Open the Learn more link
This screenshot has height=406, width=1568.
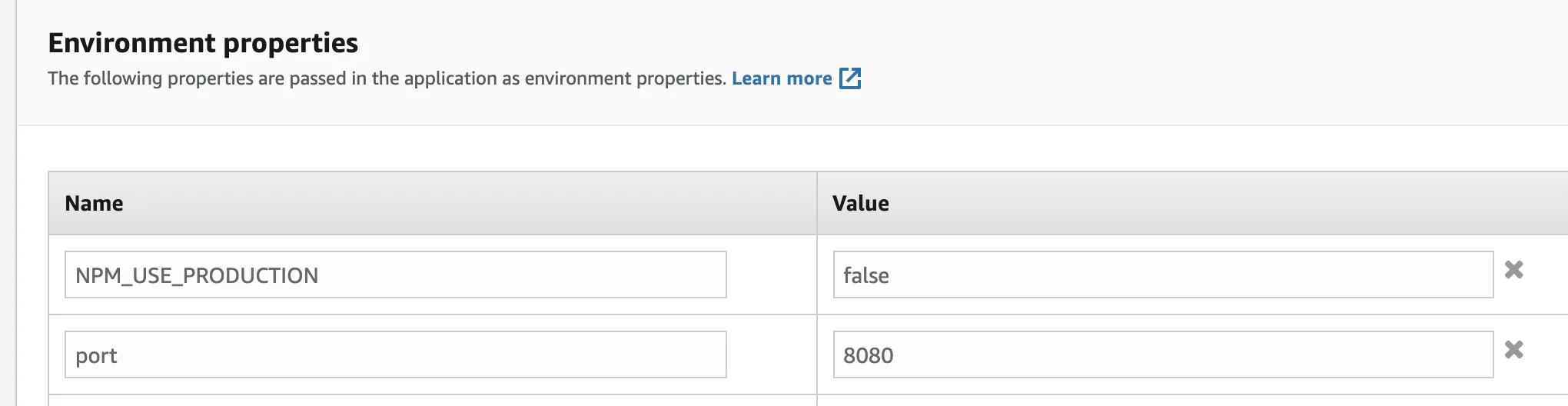(781, 78)
